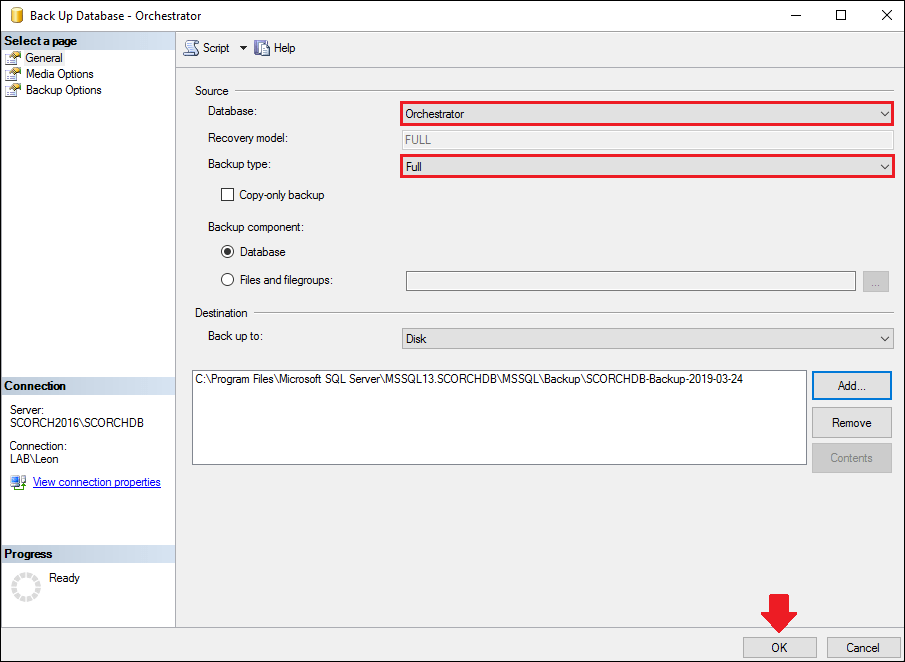Viewport: 905px width, 662px height.
Task: Click the Help toolbar label
Action: [285, 48]
